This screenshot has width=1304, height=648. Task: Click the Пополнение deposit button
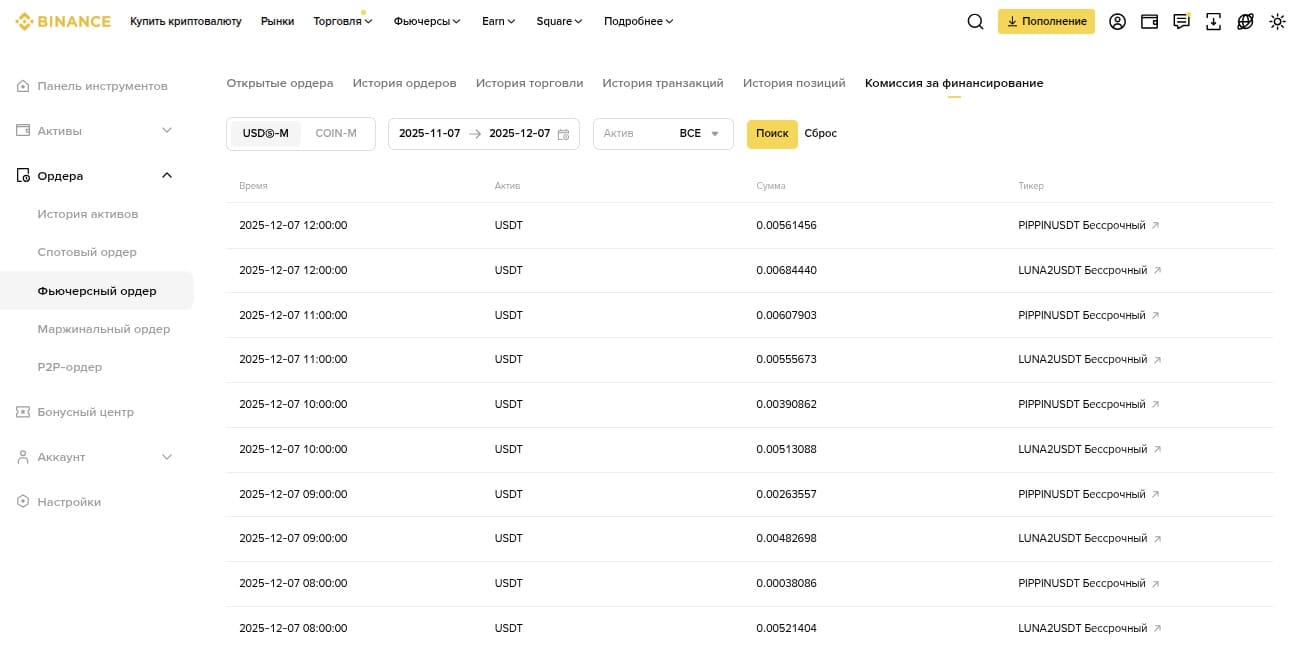[1046, 21]
